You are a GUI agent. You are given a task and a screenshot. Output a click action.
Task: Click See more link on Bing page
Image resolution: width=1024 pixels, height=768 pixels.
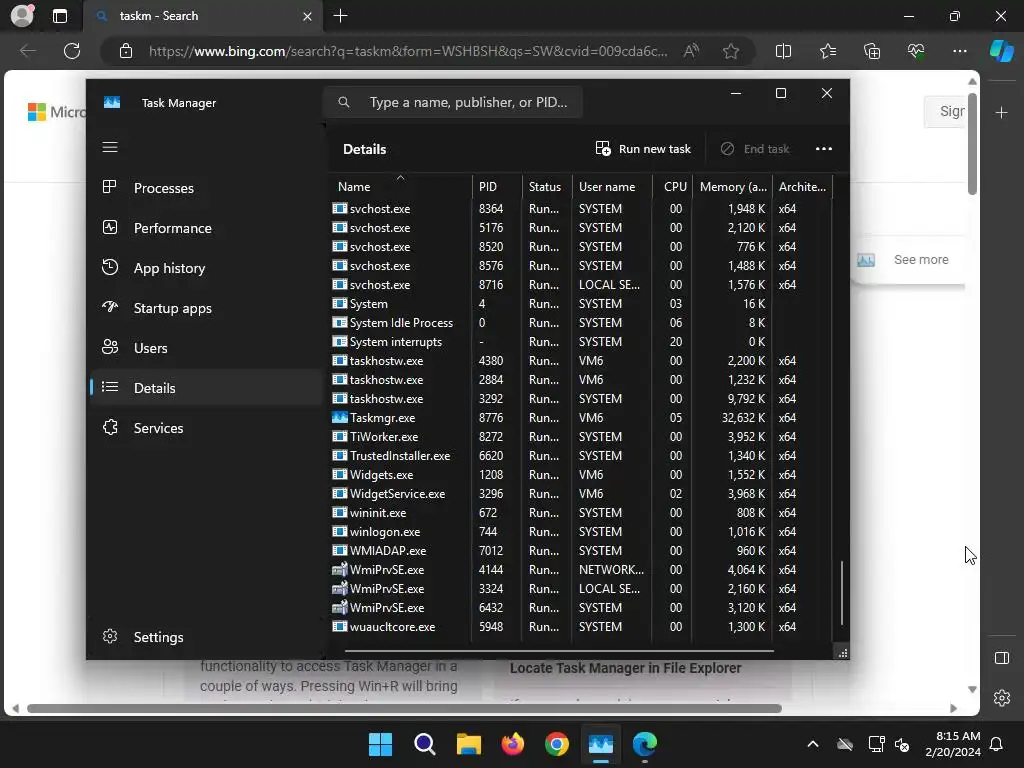tap(921, 260)
